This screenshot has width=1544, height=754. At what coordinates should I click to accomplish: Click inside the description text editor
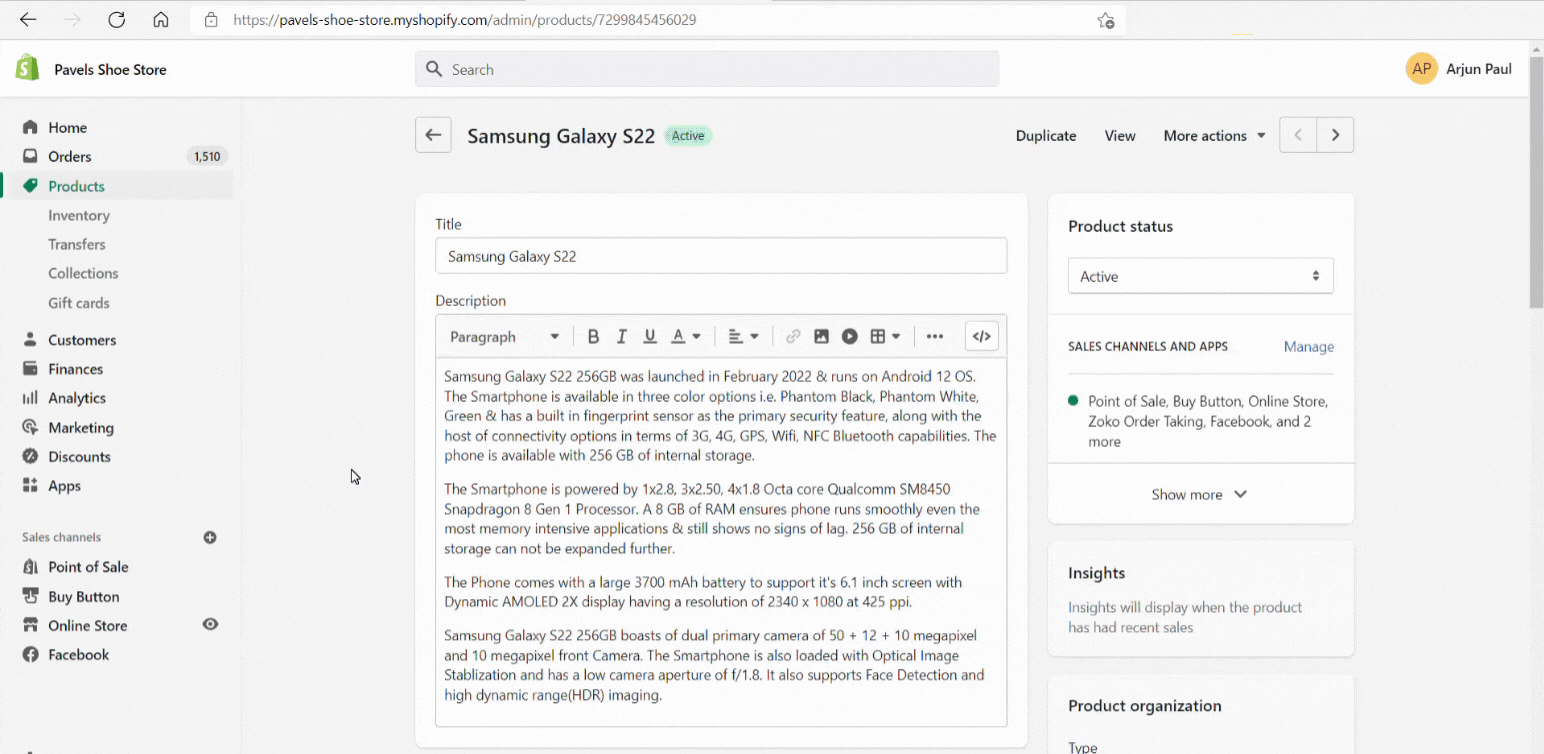point(721,541)
